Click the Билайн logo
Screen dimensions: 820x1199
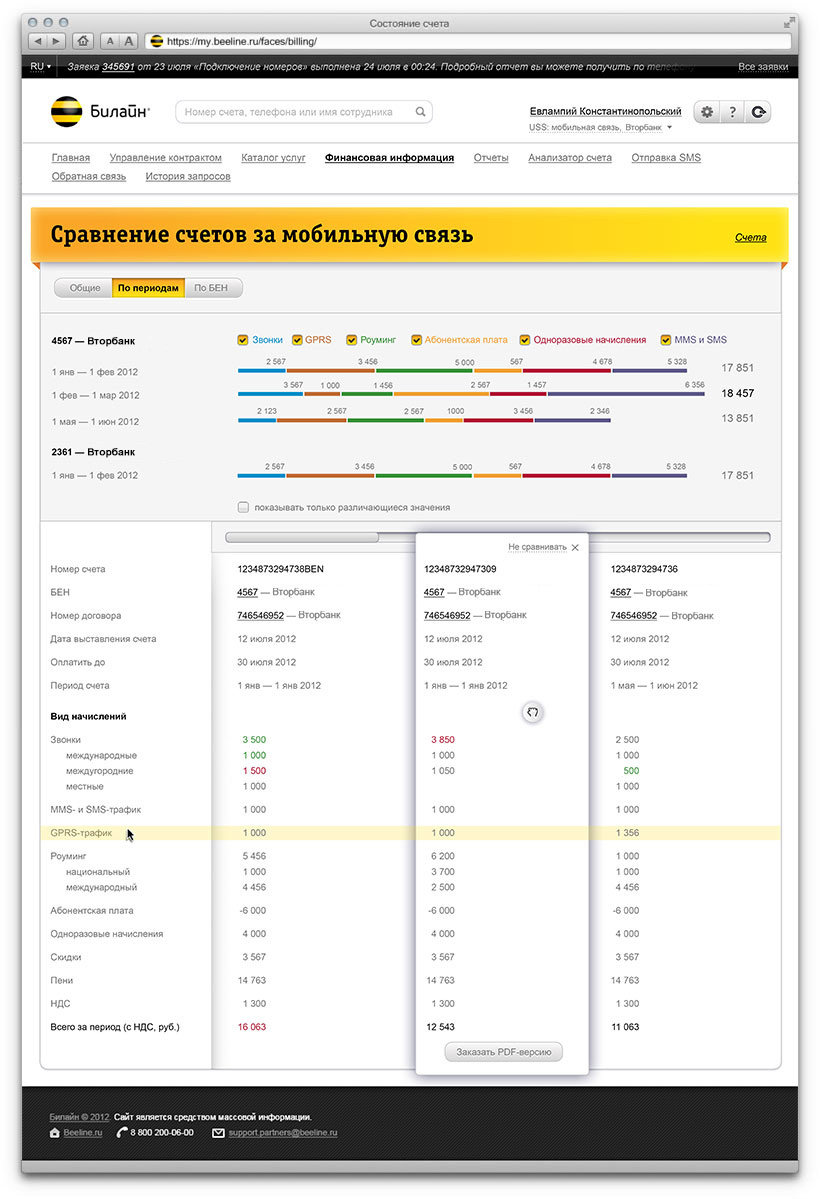tap(99, 112)
